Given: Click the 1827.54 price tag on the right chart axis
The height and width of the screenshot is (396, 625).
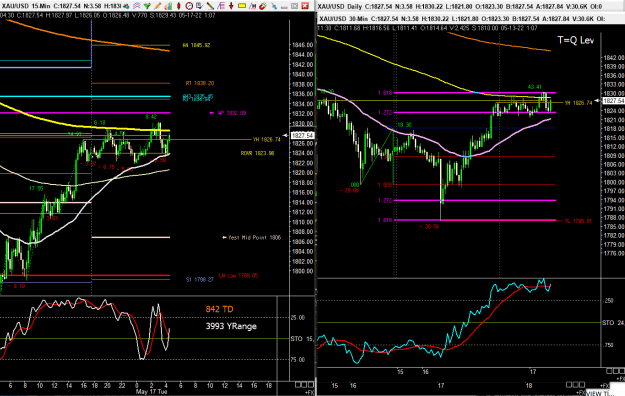Looking at the screenshot, I should coord(613,101).
